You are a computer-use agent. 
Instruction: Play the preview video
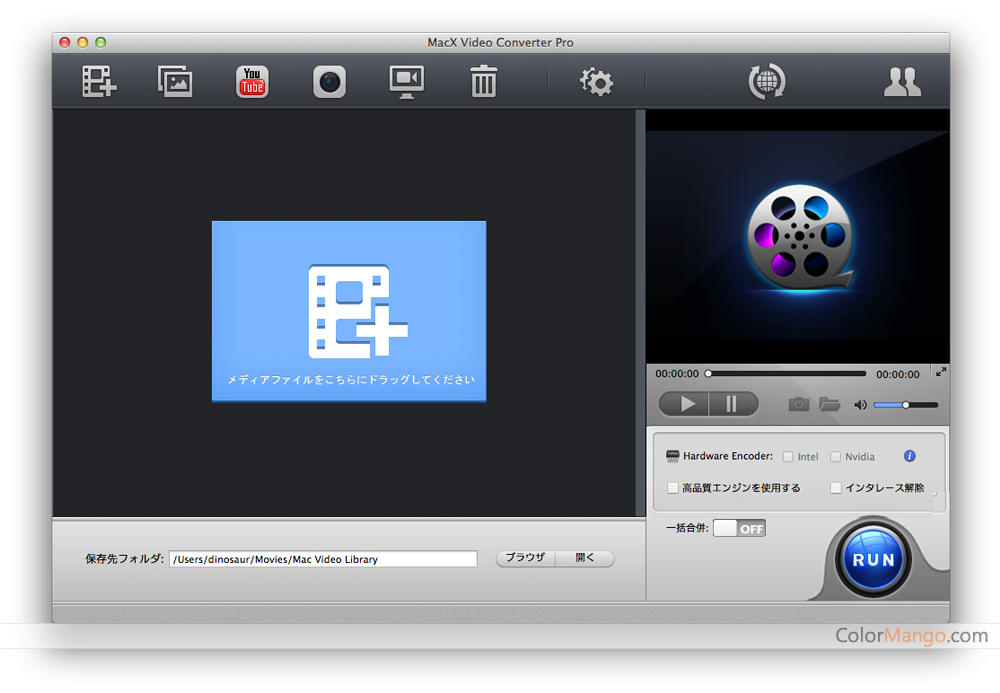coord(684,404)
